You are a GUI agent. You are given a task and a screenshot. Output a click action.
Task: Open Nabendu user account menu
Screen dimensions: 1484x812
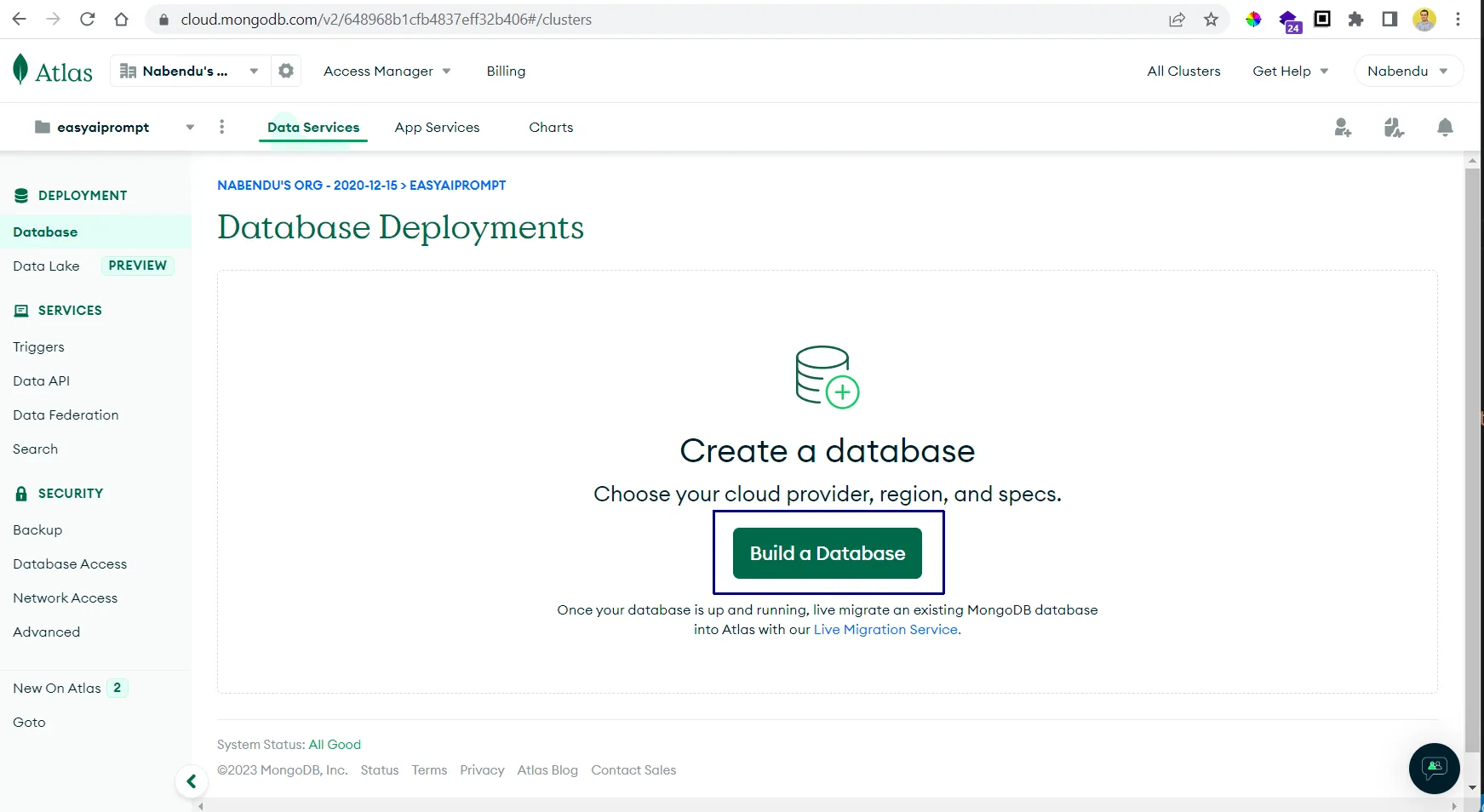click(x=1408, y=71)
